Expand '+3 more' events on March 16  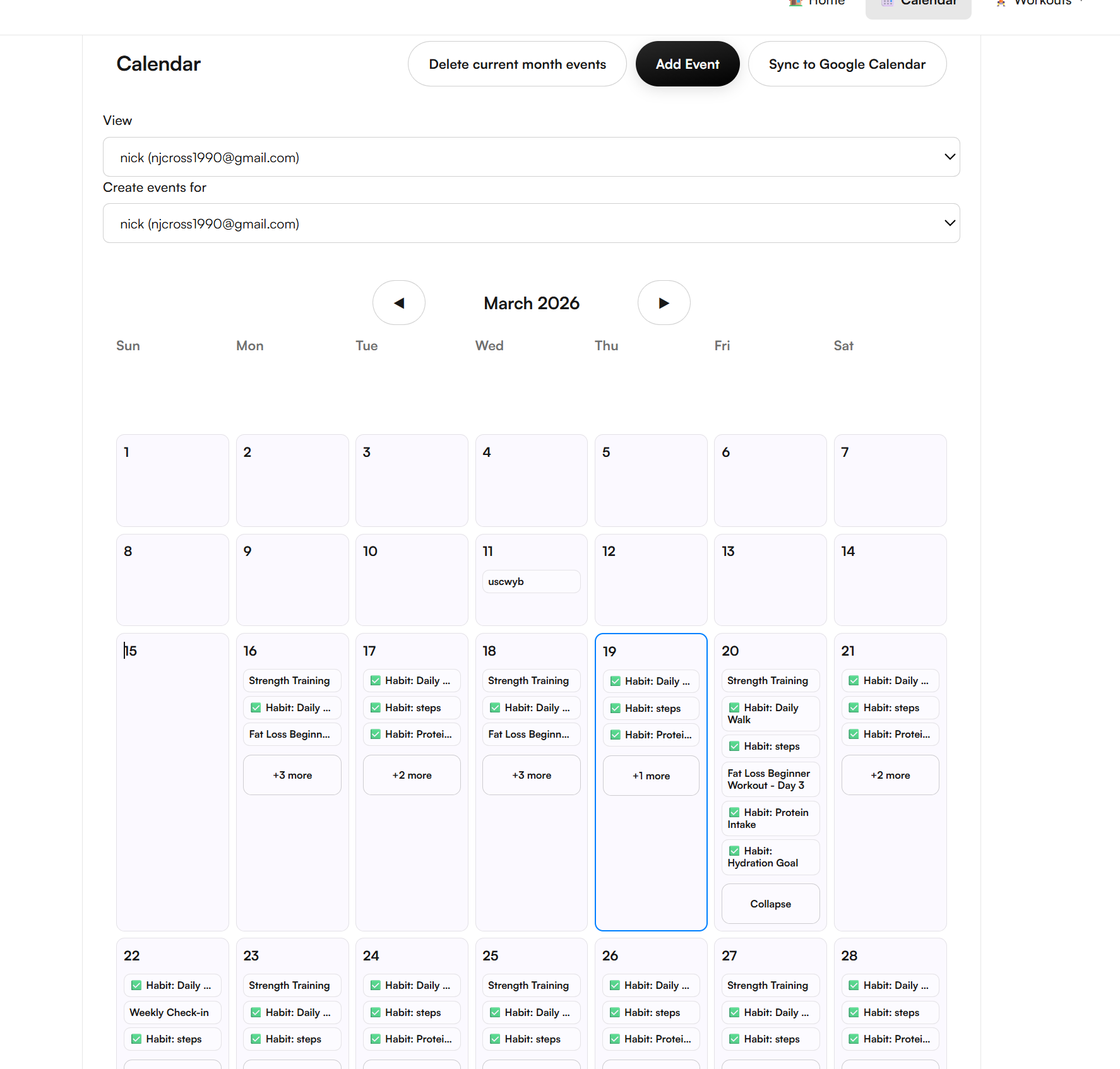292,775
